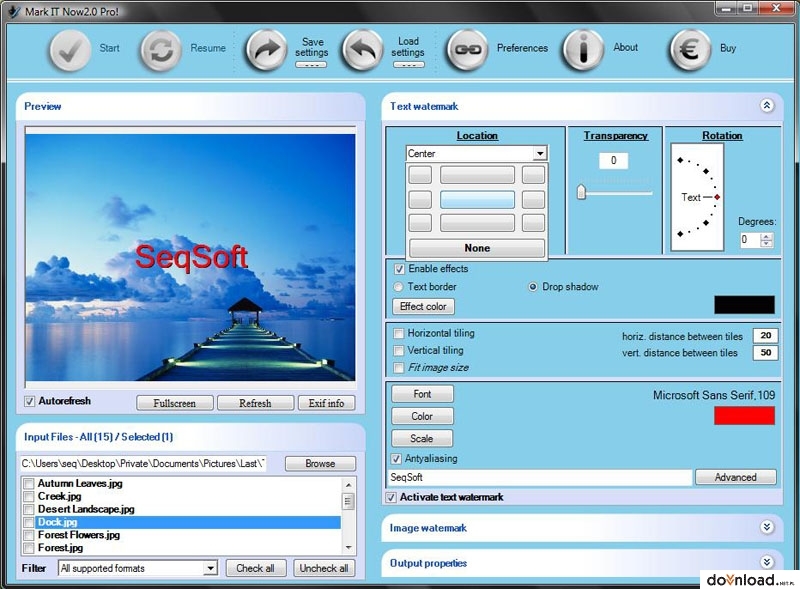Click the black effect color swatch
Image resolution: width=800 pixels, height=589 pixels.
(744, 305)
